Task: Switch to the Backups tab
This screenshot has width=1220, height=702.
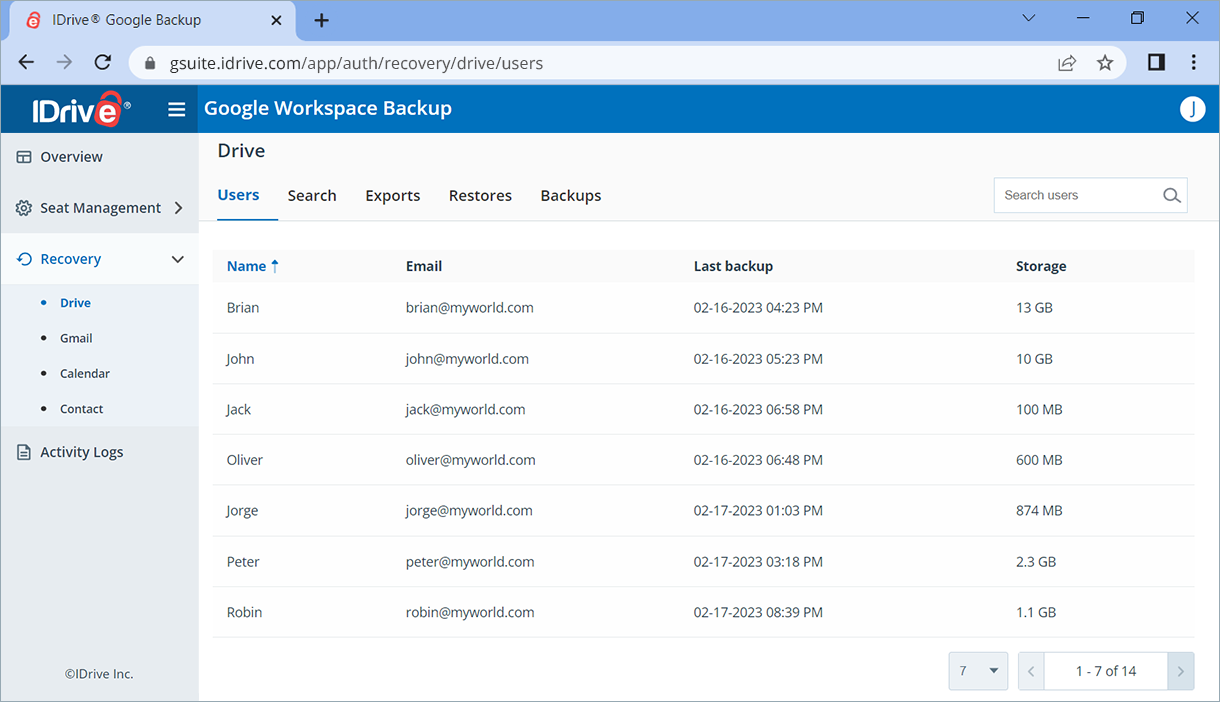Action: pos(571,196)
